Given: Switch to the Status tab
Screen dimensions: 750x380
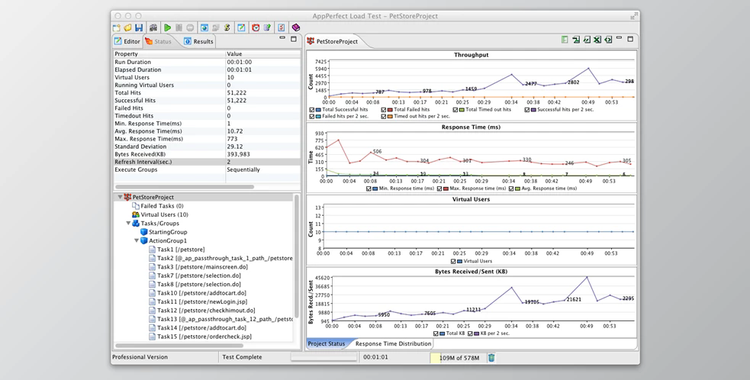Looking at the screenshot, I should click(158, 41).
